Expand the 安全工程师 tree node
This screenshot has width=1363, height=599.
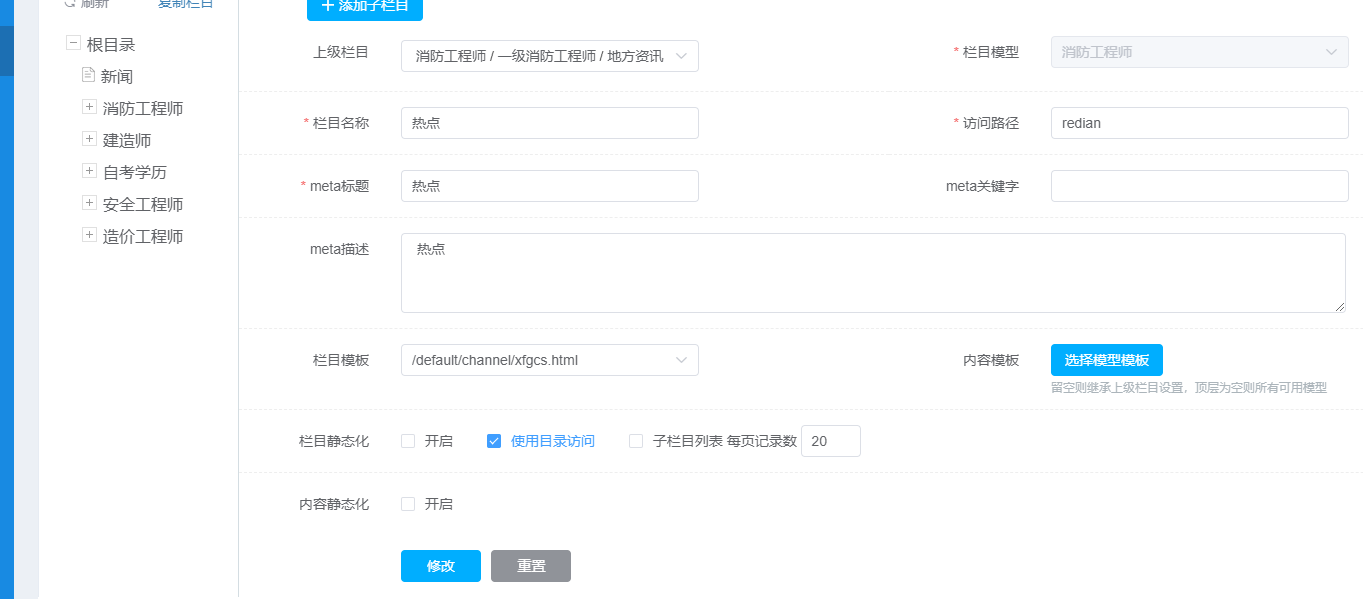click(x=89, y=203)
